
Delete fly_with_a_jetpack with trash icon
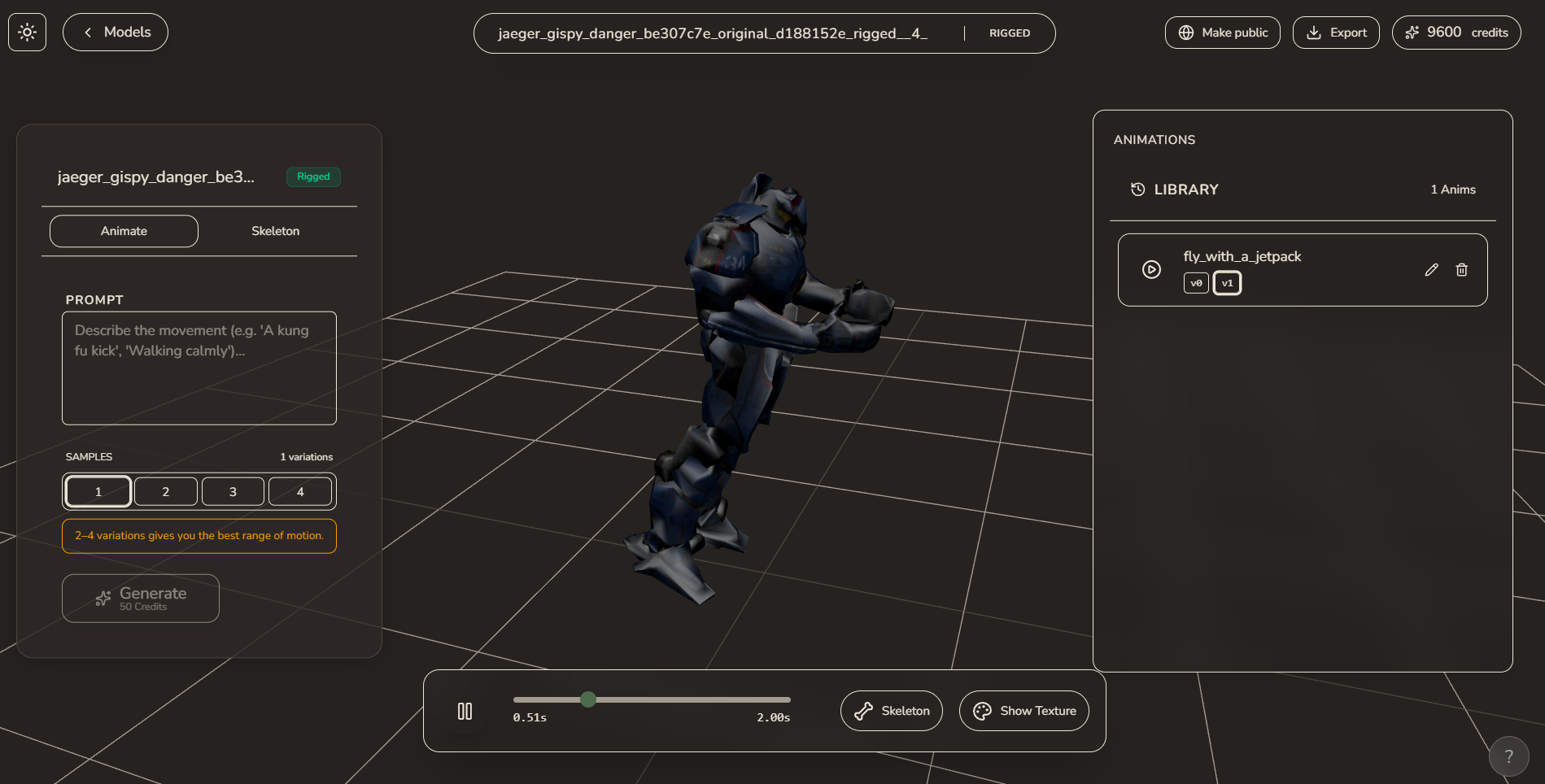coord(1462,269)
